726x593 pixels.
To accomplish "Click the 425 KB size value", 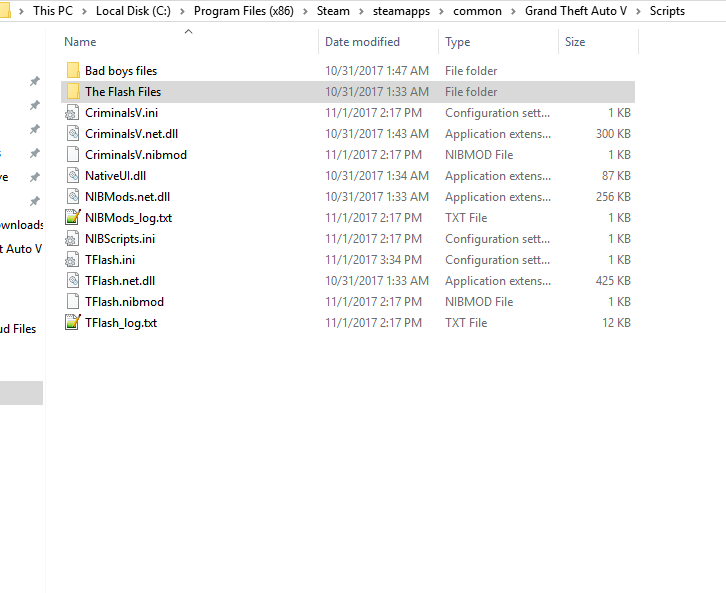I will click(x=613, y=281).
